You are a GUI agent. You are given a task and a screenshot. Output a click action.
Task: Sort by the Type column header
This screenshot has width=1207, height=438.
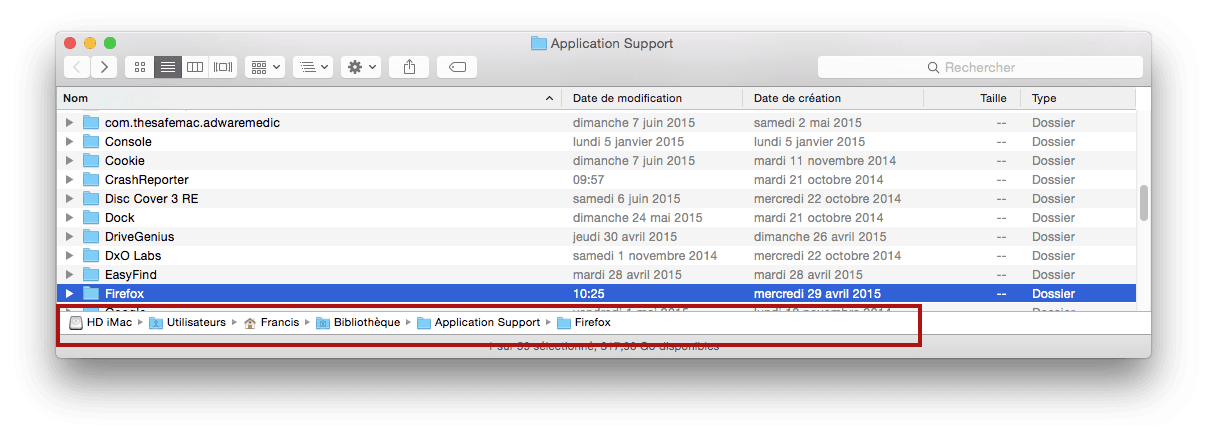[x=1078, y=98]
